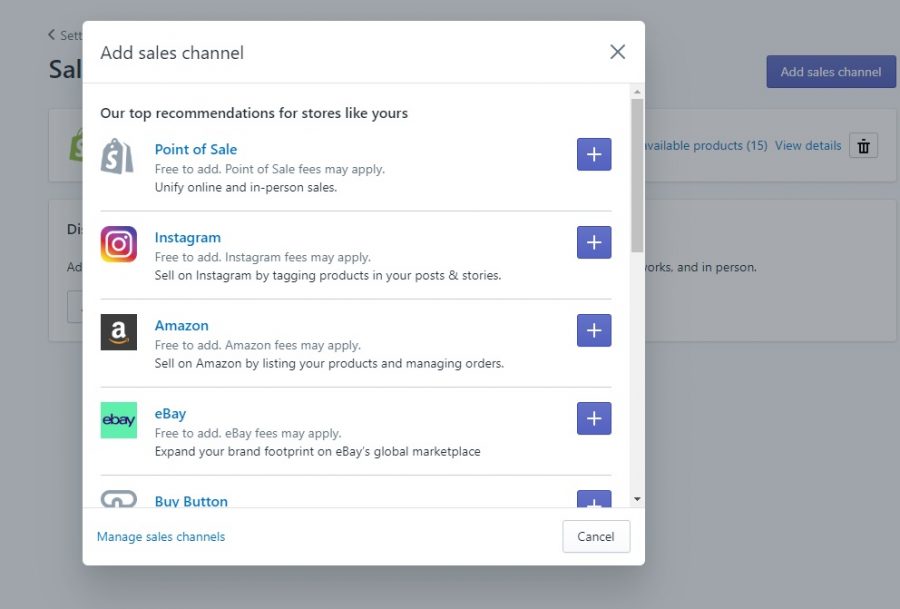Screen dimensions: 900x609
Task: Click available products (15) link
Action: pos(705,146)
